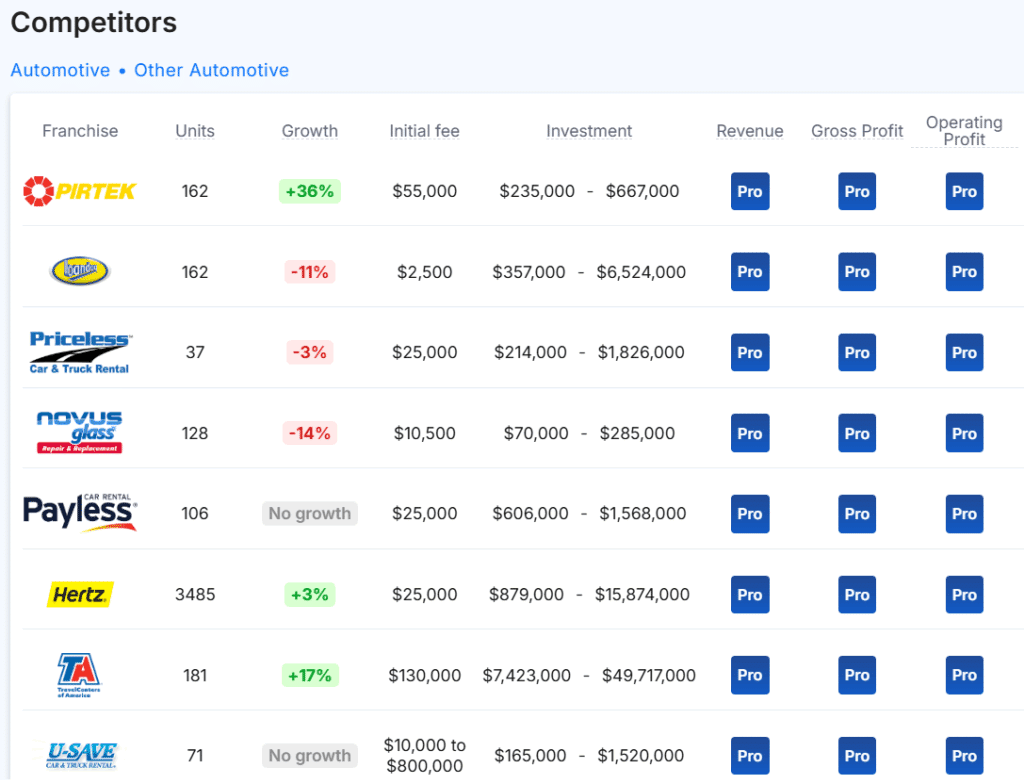Viewport: 1024px width, 784px height.
Task: Select the Hertz franchise logo
Action: click(80, 594)
